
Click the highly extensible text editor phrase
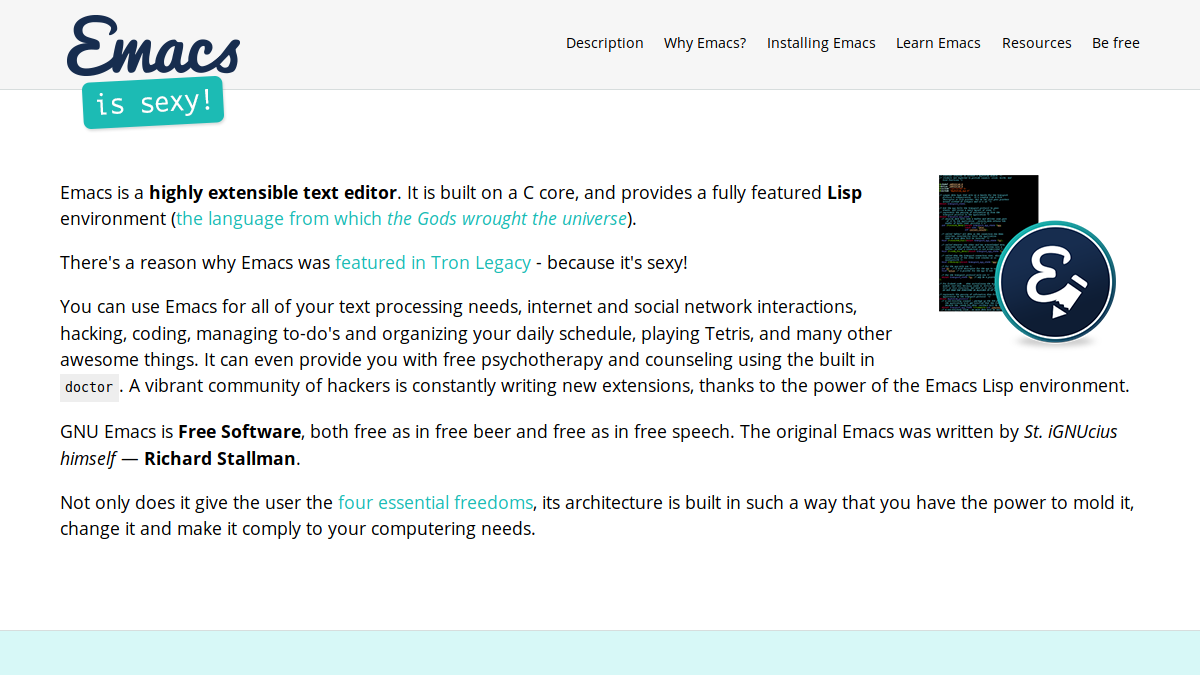click(274, 192)
